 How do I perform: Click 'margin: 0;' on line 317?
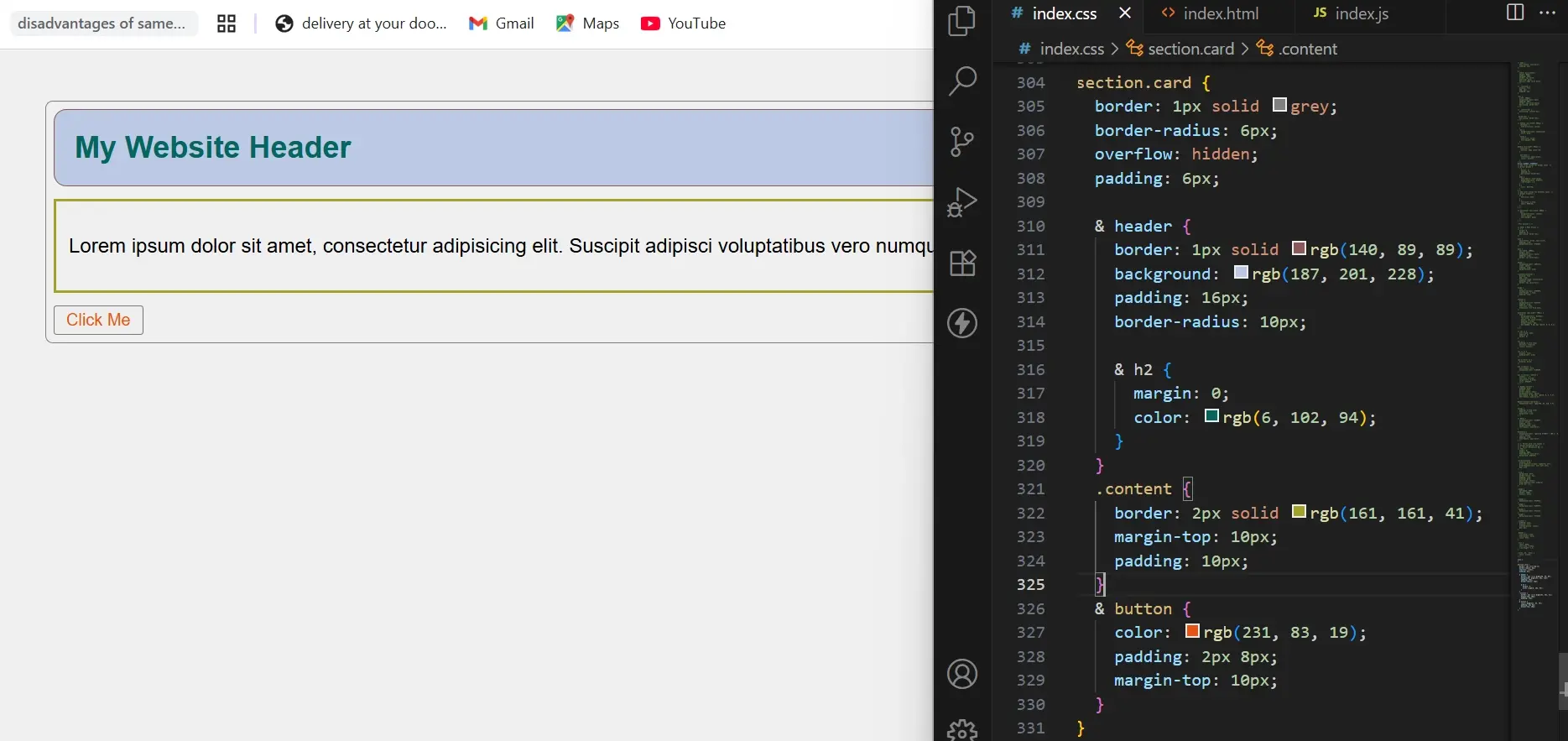click(x=1181, y=393)
